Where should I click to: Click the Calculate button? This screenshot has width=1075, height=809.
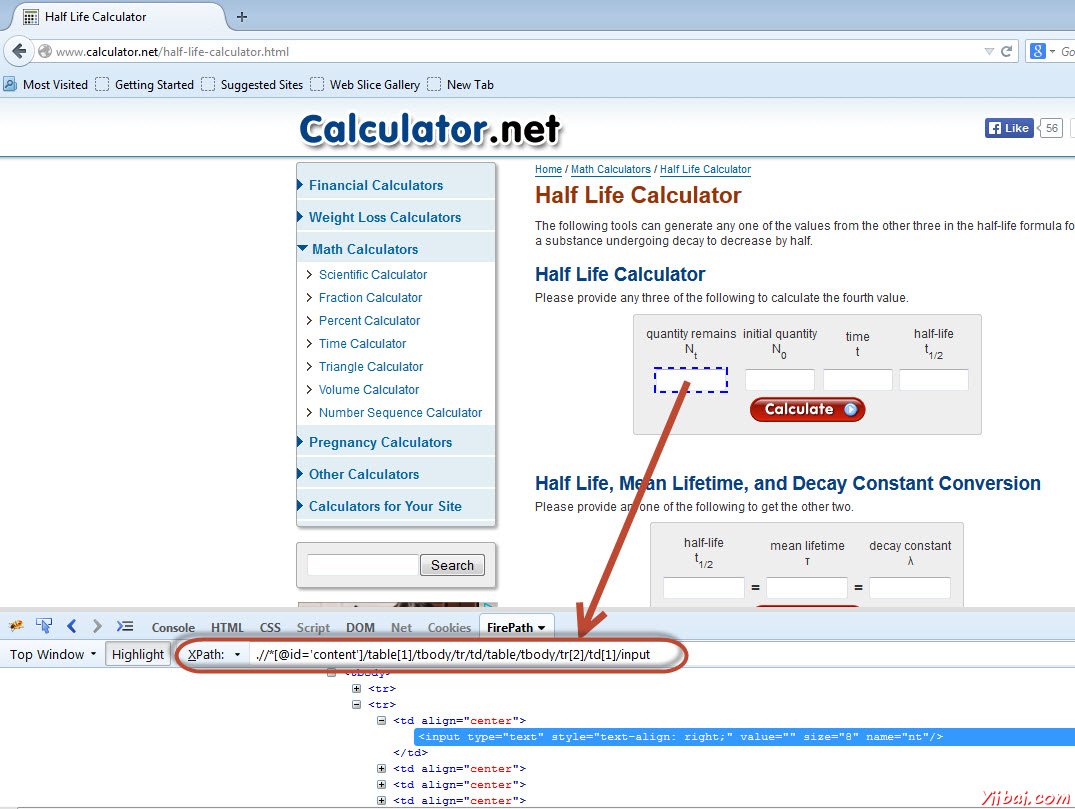807,409
